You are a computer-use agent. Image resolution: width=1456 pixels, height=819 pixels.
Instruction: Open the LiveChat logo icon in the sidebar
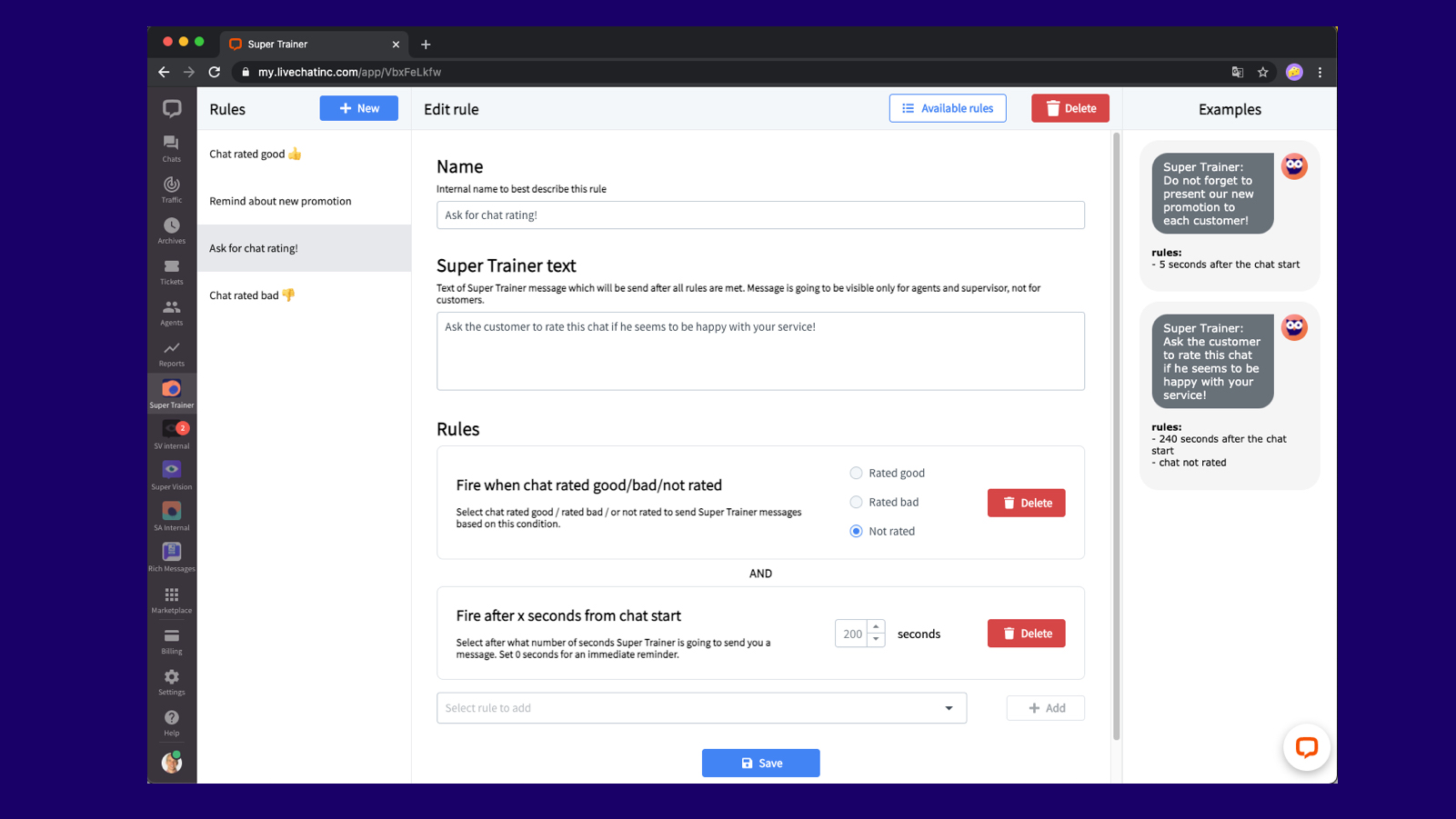tap(172, 109)
